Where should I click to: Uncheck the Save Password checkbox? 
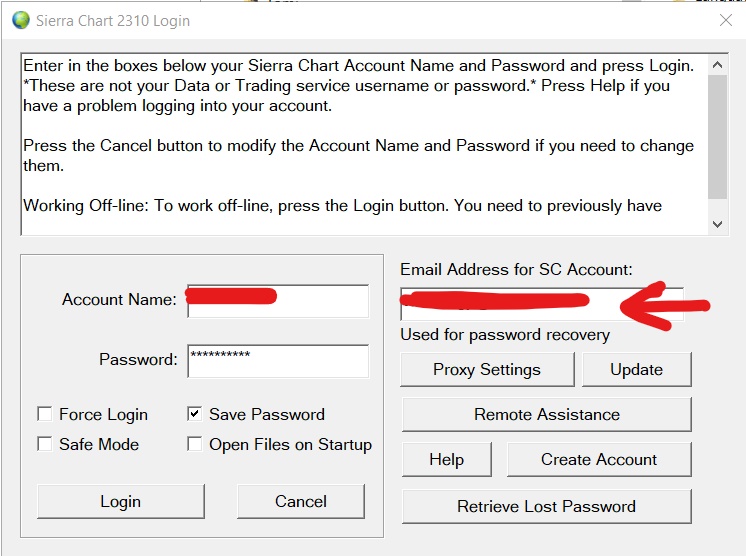pyautogui.click(x=195, y=414)
